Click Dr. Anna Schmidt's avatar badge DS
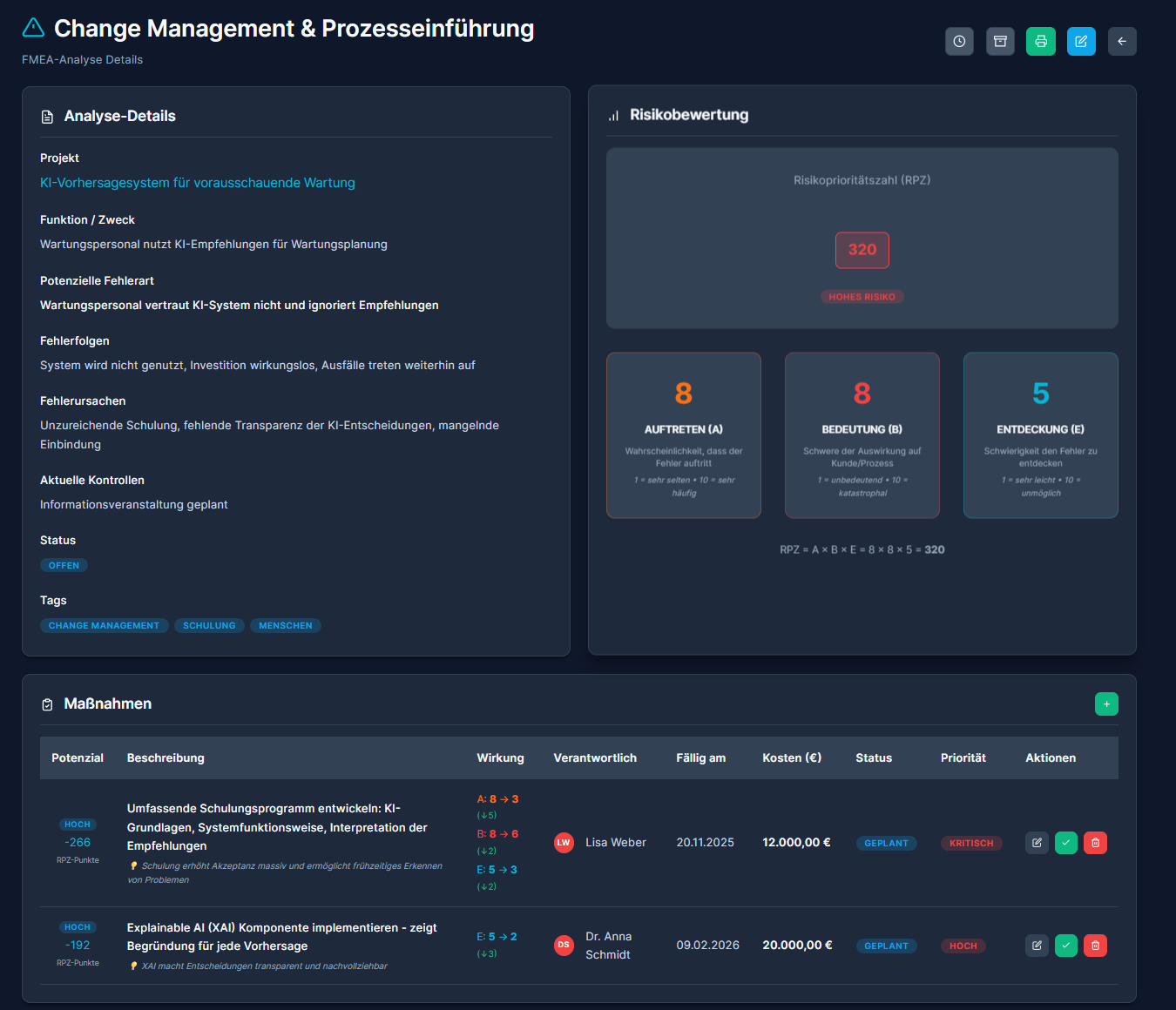This screenshot has height=1010, width=1176. click(564, 945)
